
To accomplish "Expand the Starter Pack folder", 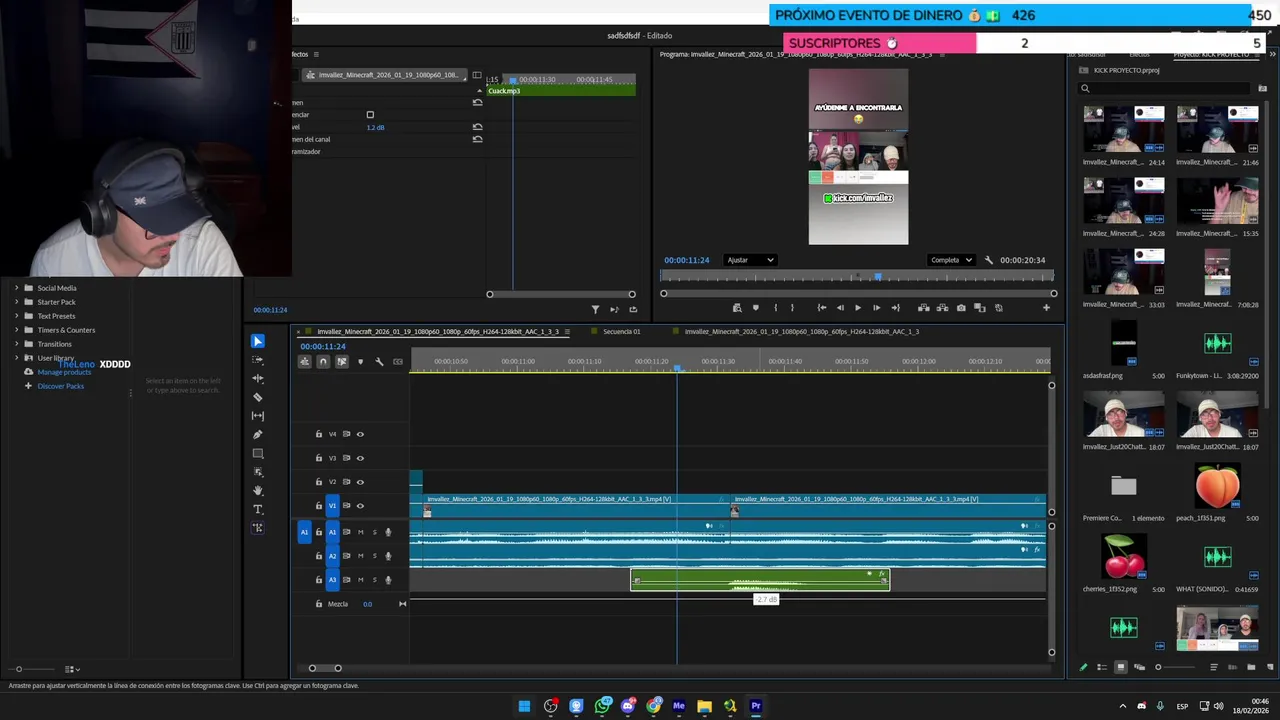I will coord(16,302).
